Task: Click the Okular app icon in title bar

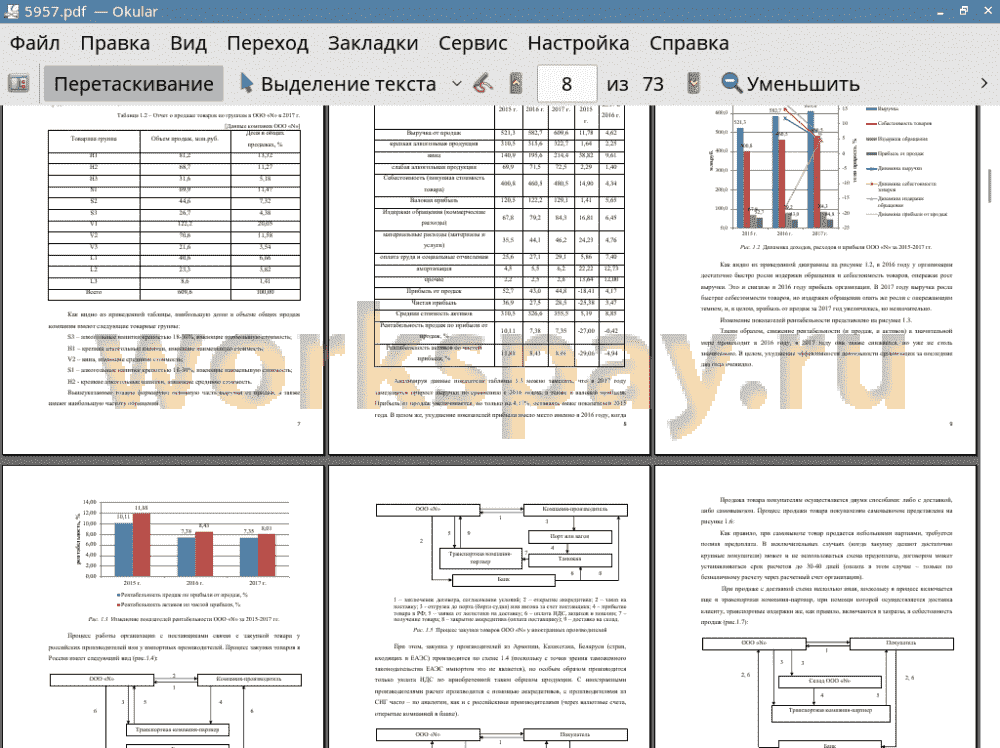Action: (11, 11)
